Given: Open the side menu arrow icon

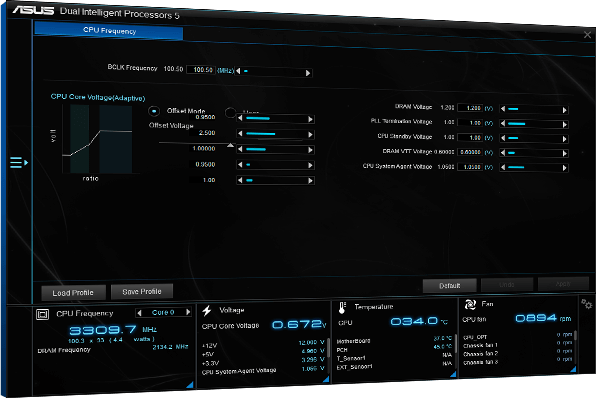Looking at the screenshot, I should [x=19, y=163].
